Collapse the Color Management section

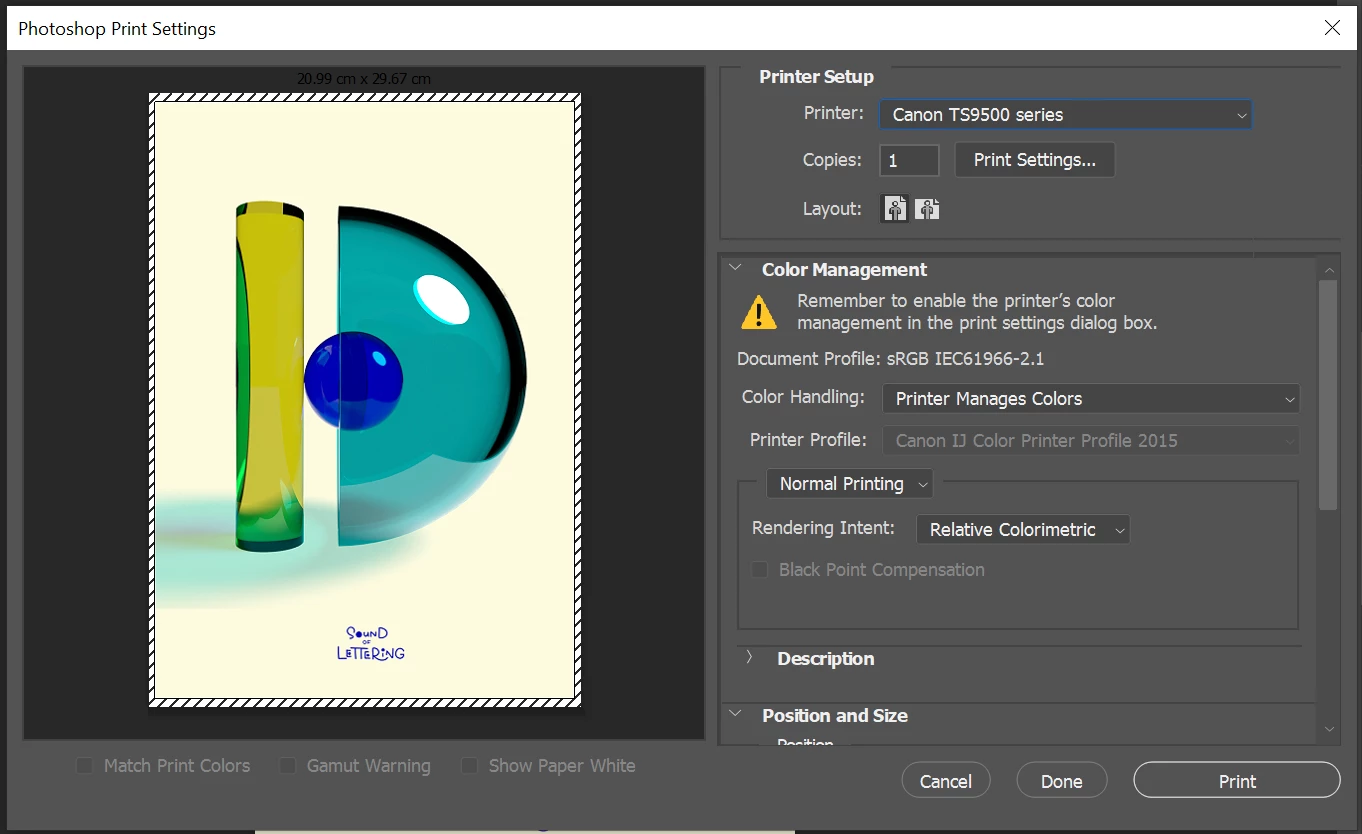[736, 269]
